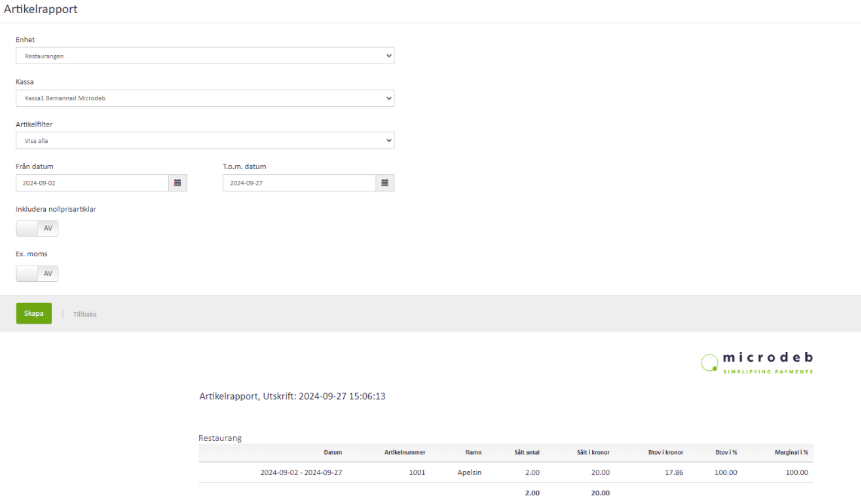Select the Apelsin article name in table

pyautogui.click(x=469, y=472)
